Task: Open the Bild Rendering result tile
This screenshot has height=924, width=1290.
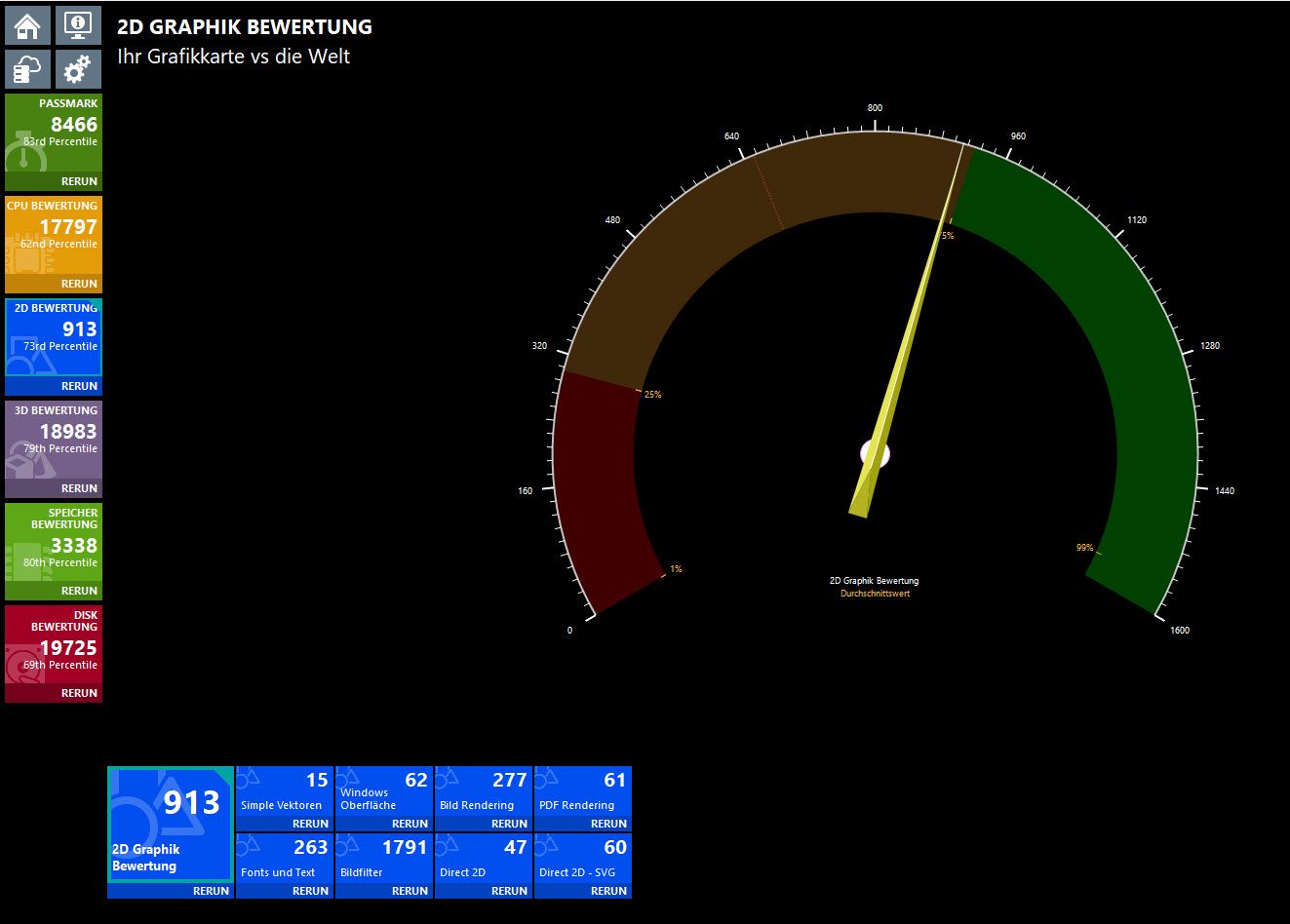Action: coord(484,791)
